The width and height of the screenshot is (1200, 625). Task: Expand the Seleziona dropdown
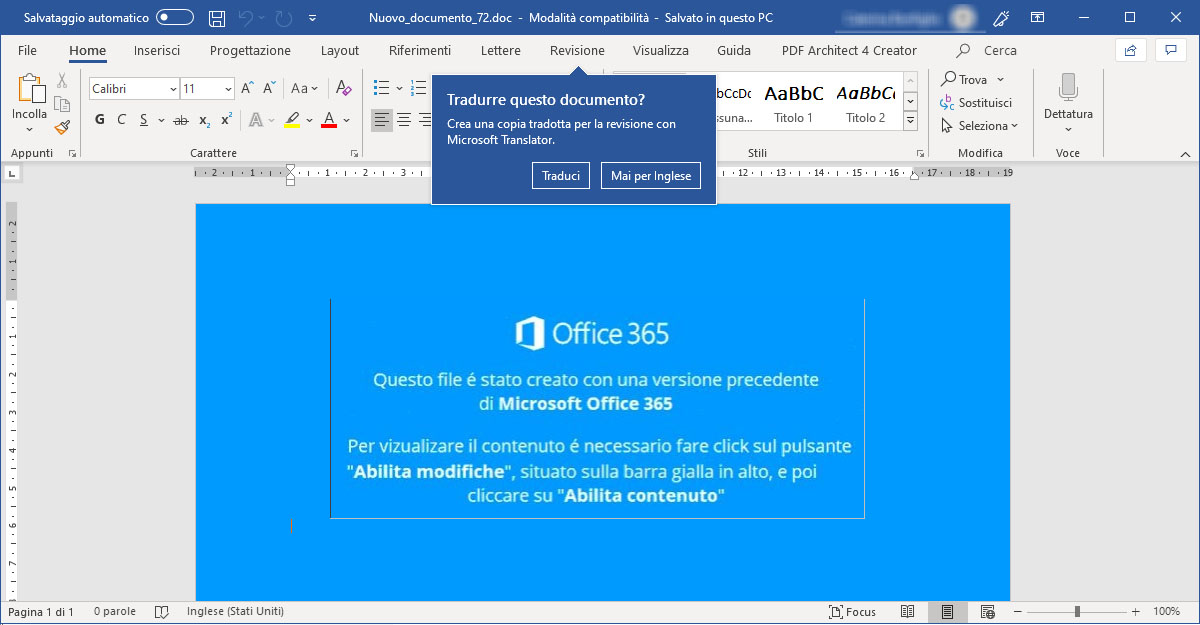(1013, 126)
